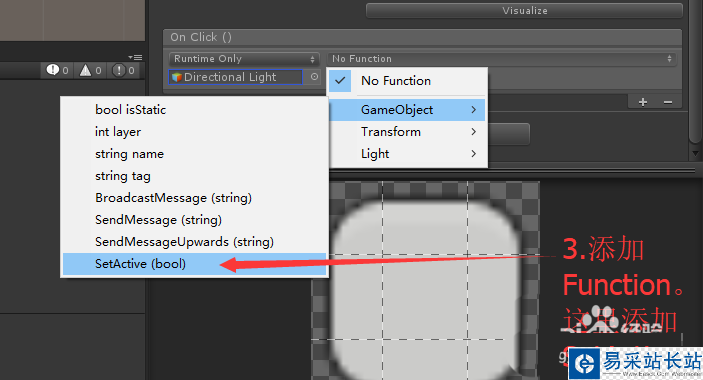Click the inspector scrollbar down arrow
703x380 pixels.
click(x=695, y=154)
